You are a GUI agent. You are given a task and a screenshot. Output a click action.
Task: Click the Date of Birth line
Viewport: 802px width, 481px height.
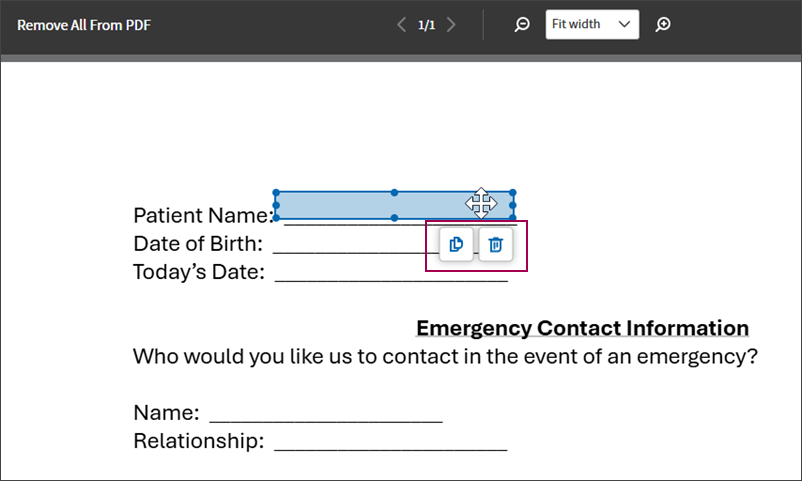pyautogui.click(x=355, y=251)
